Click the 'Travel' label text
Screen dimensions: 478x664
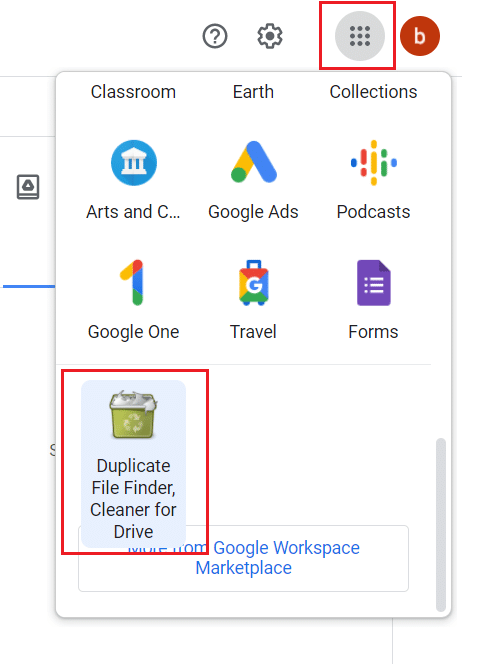(x=253, y=332)
